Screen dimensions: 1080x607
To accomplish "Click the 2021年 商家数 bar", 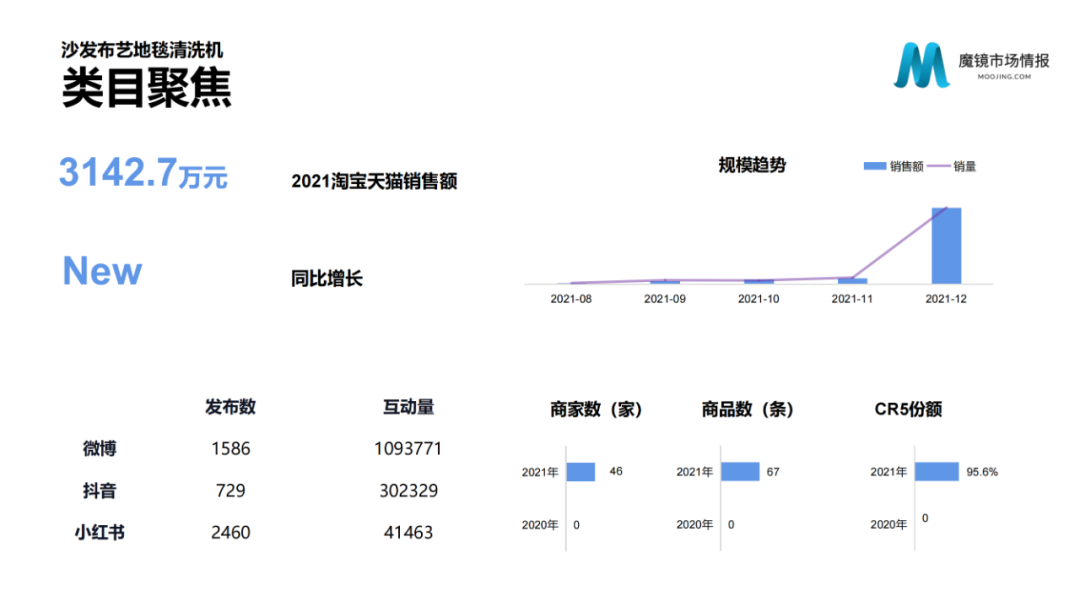I will [581, 472].
